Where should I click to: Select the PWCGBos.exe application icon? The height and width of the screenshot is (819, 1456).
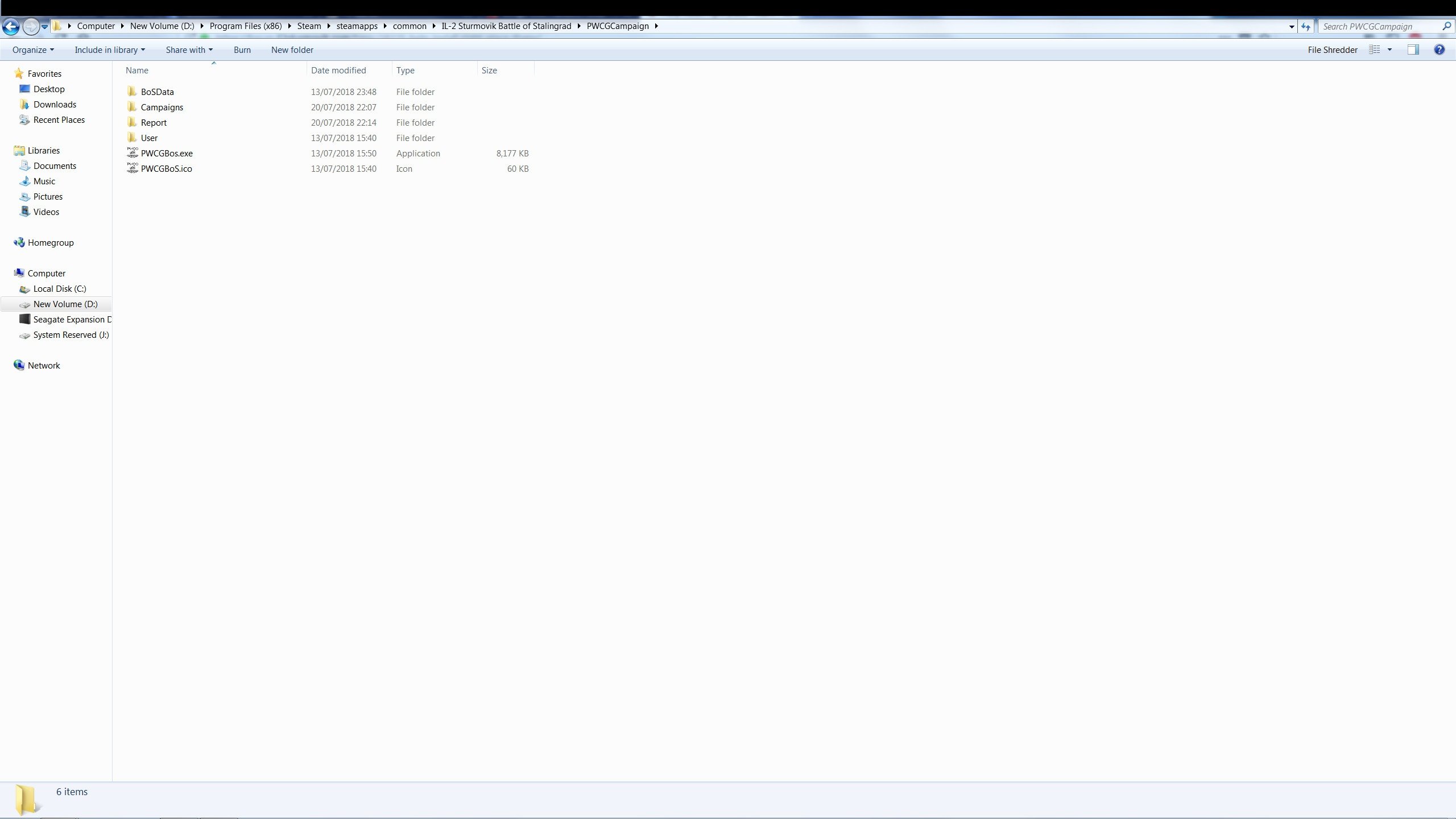132,153
